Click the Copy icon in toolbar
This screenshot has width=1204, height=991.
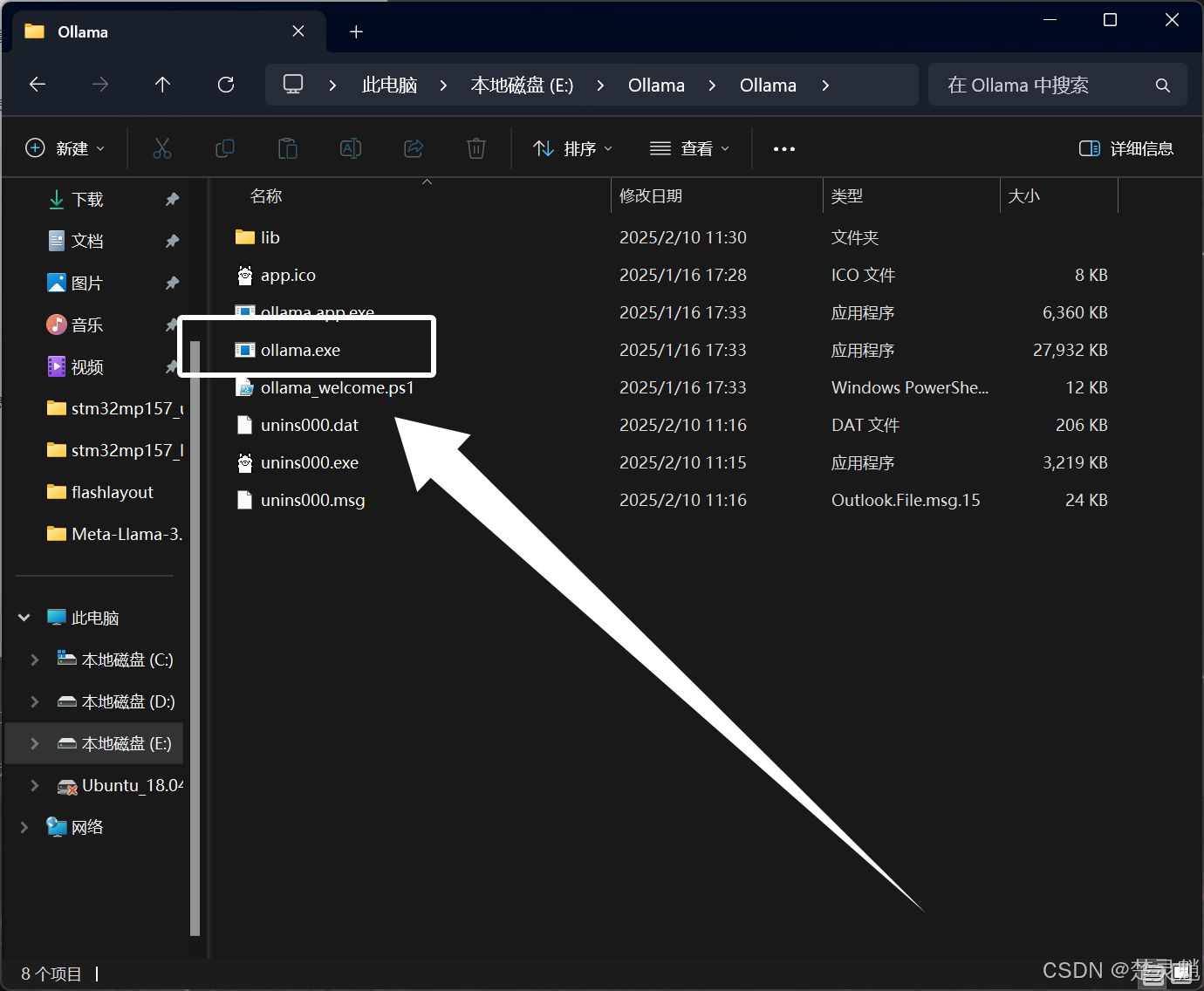[x=225, y=148]
